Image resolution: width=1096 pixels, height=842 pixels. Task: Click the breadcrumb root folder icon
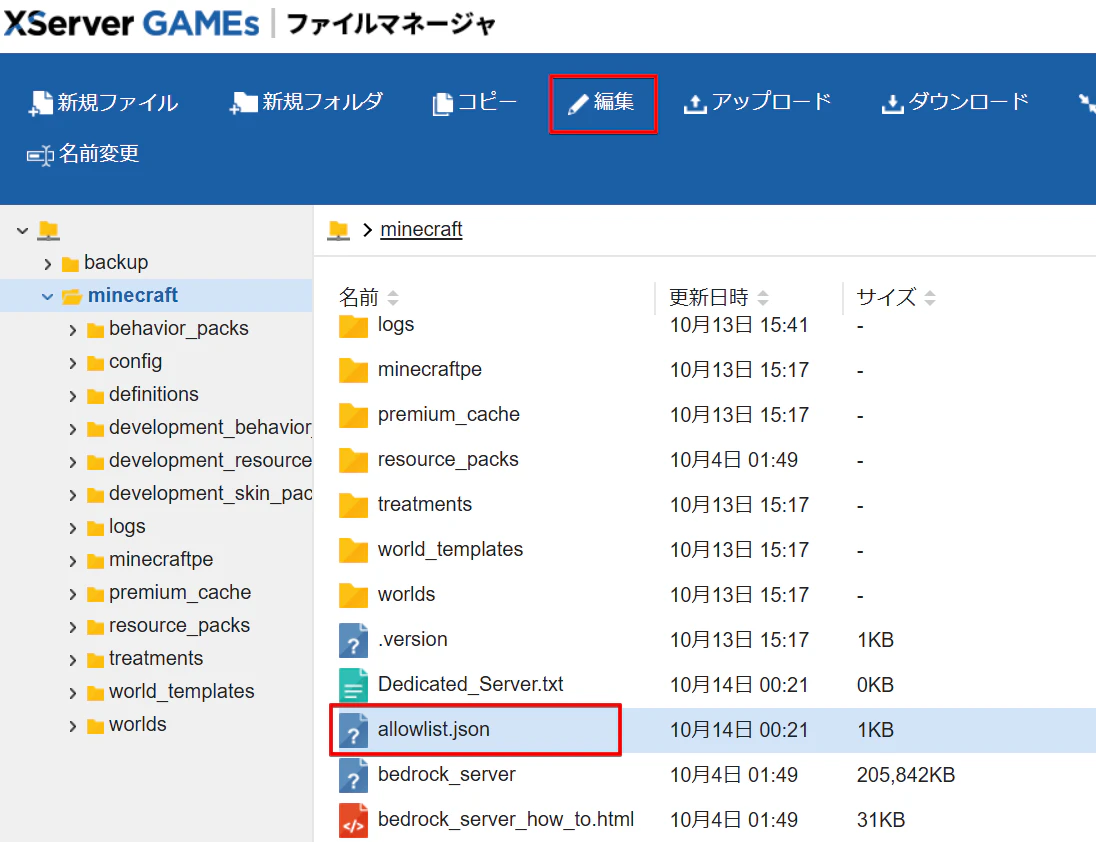tap(339, 229)
